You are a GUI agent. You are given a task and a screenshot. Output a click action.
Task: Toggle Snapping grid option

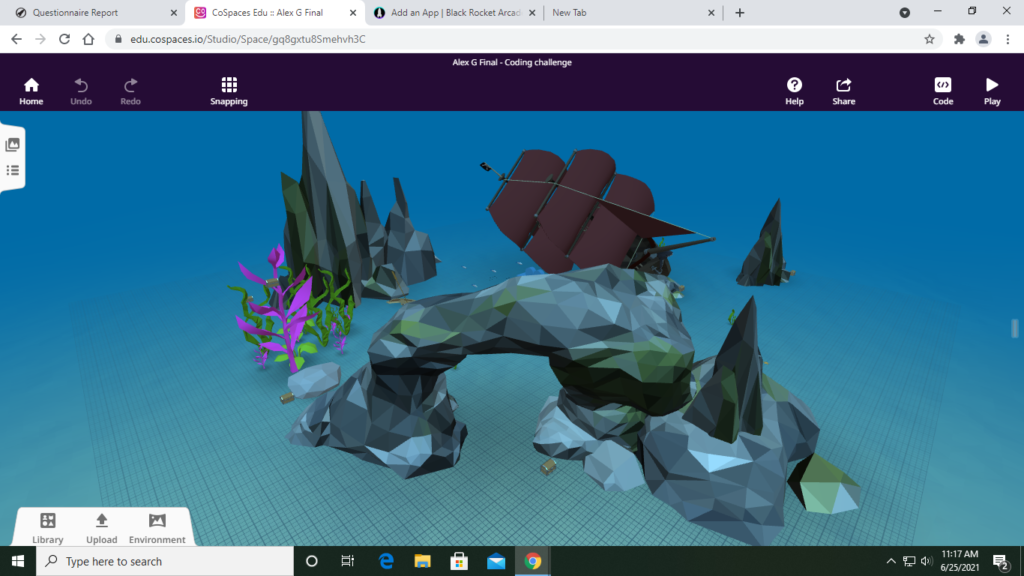point(229,91)
